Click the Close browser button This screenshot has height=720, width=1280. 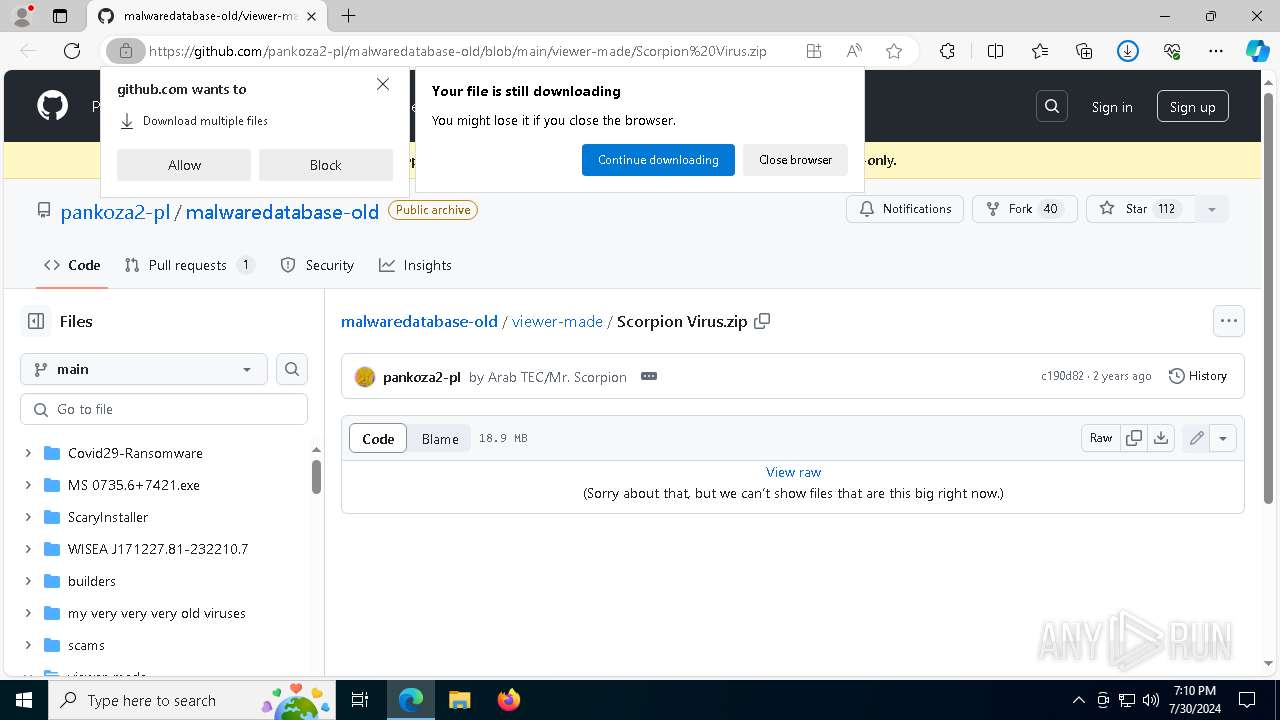tap(795, 160)
